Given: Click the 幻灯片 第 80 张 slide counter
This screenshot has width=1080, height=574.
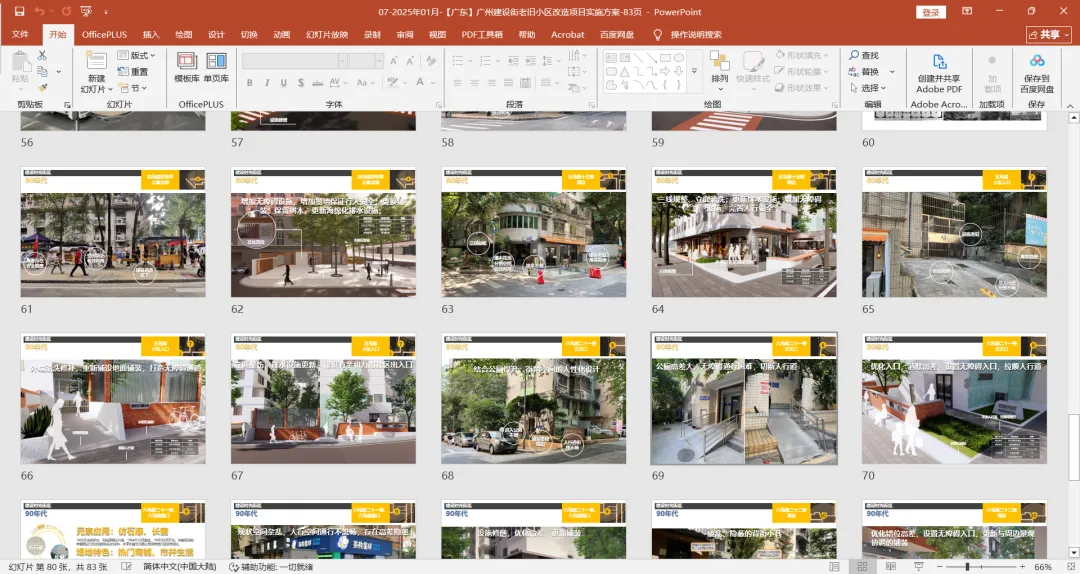Looking at the screenshot, I should point(58,566).
